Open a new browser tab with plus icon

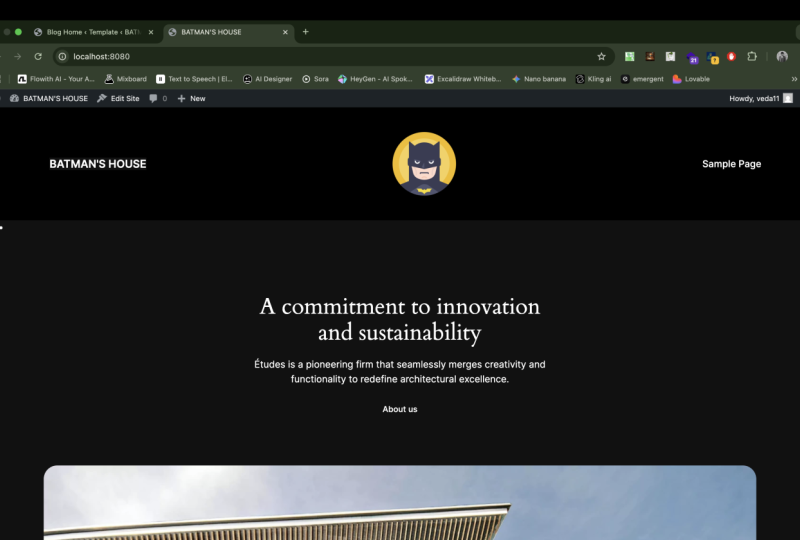pyautogui.click(x=306, y=32)
